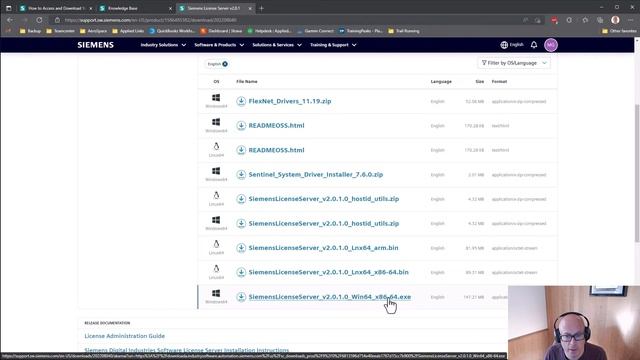The height and width of the screenshot is (360, 640).
Task: Click download icon for Lnx64_arm.bin file
Action: [x=241, y=248]
